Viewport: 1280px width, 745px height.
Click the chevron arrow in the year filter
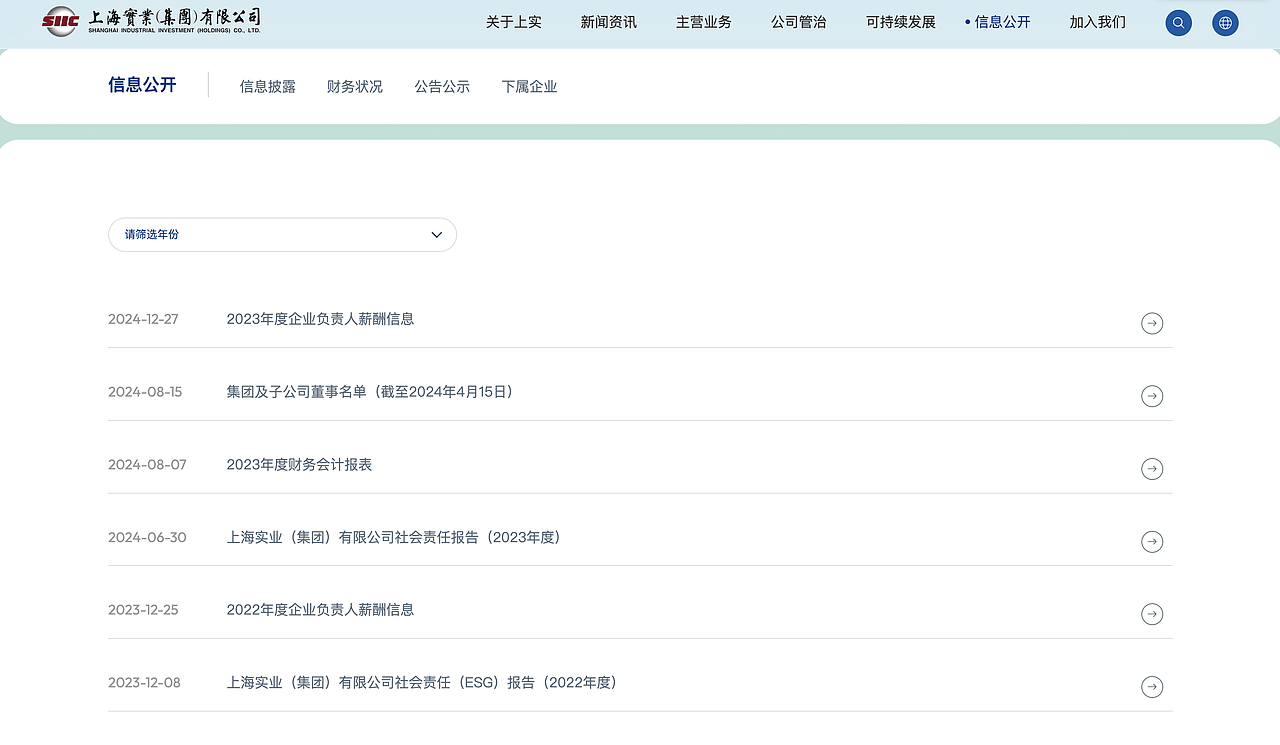point(436,234)
